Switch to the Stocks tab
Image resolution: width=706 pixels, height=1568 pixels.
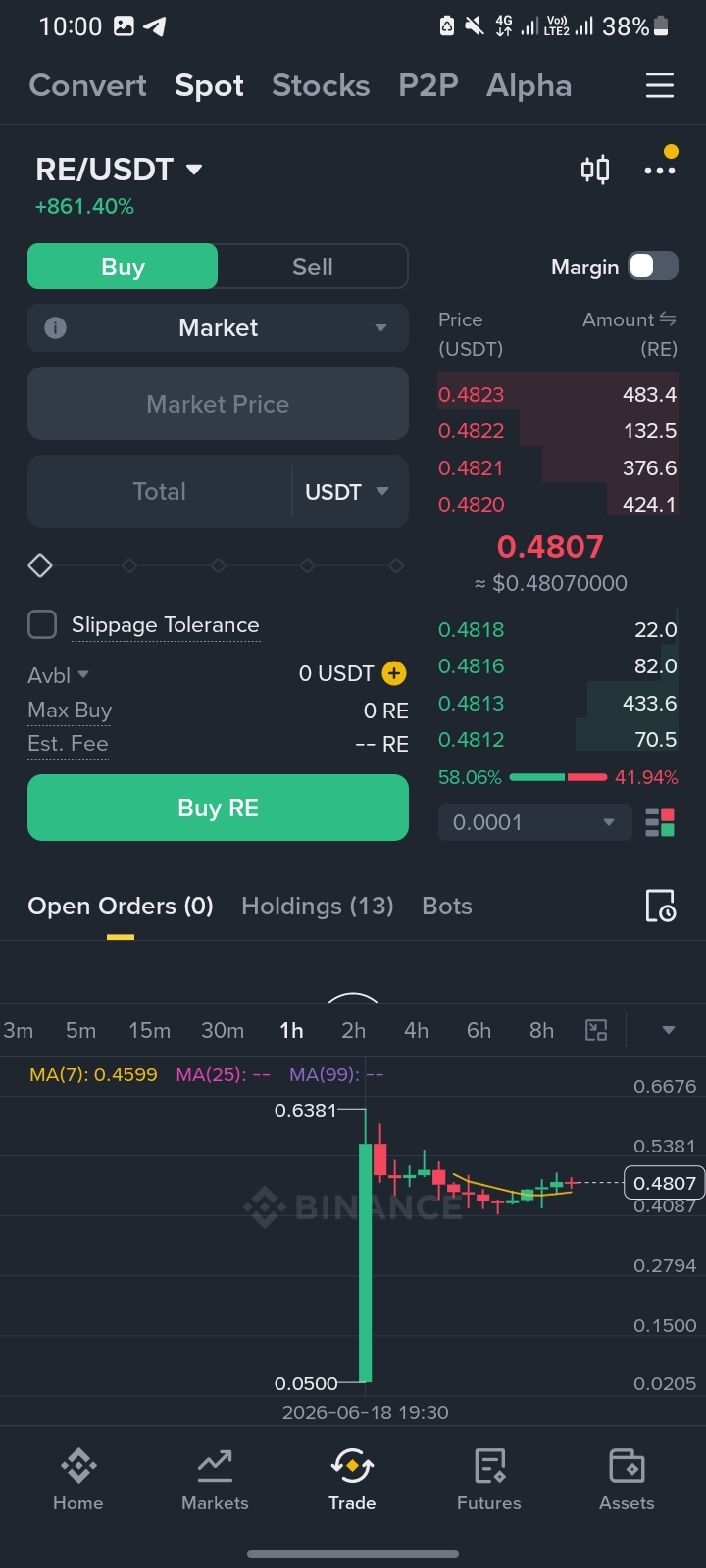click(321, 85)
